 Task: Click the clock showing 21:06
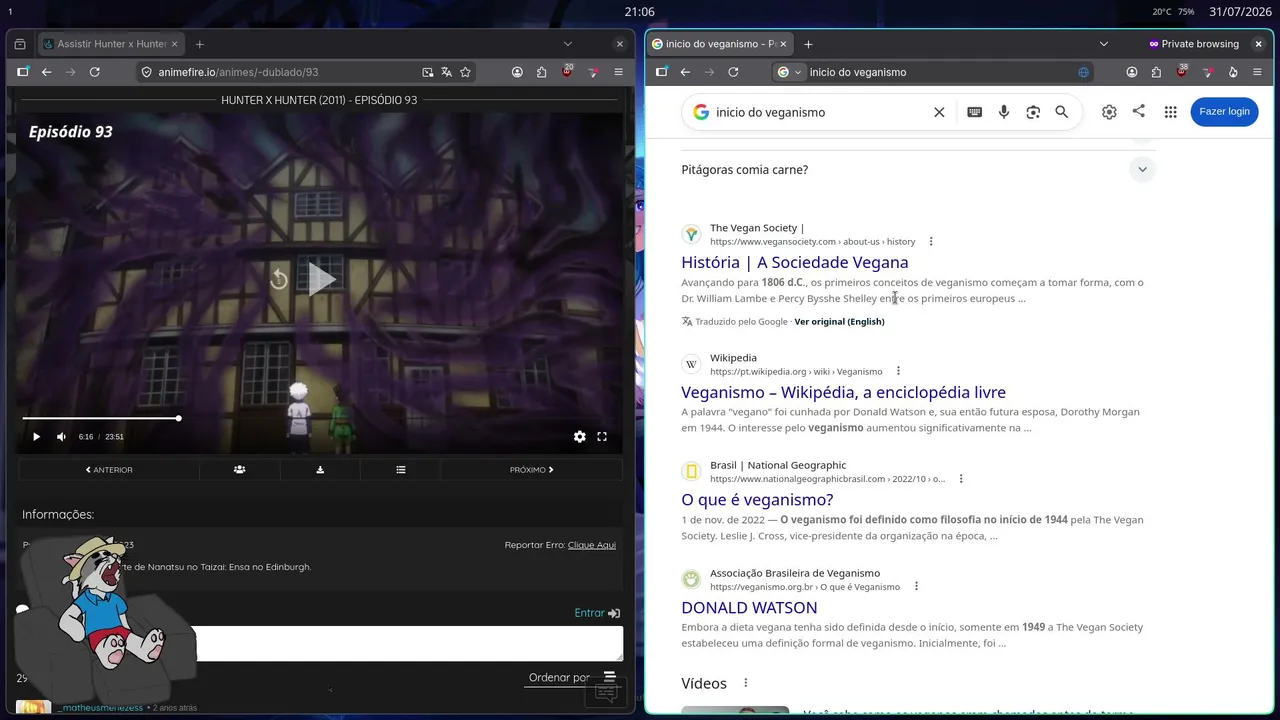pos(640,12)
